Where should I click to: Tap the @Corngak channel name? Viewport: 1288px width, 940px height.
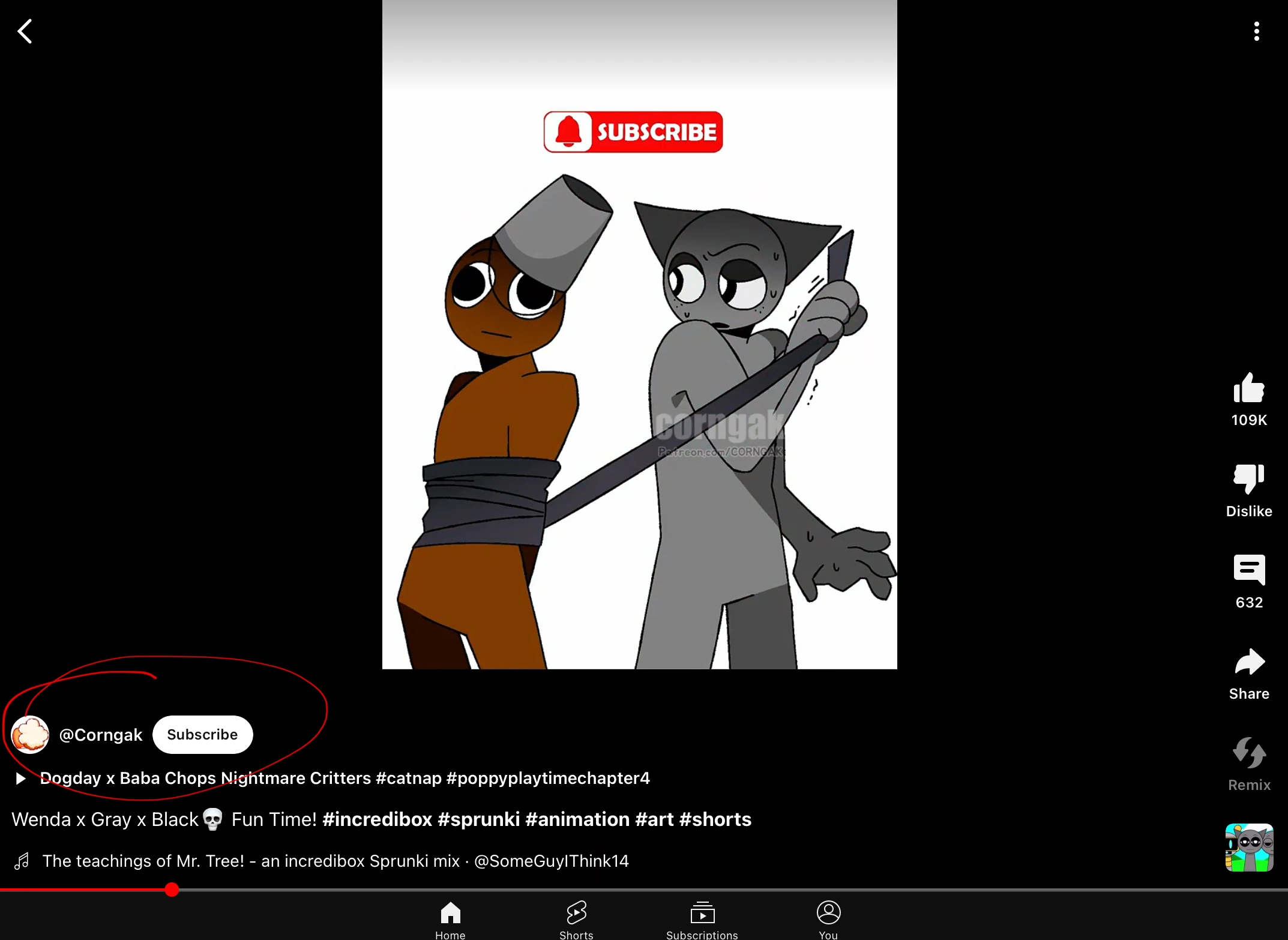coord(101,735)
